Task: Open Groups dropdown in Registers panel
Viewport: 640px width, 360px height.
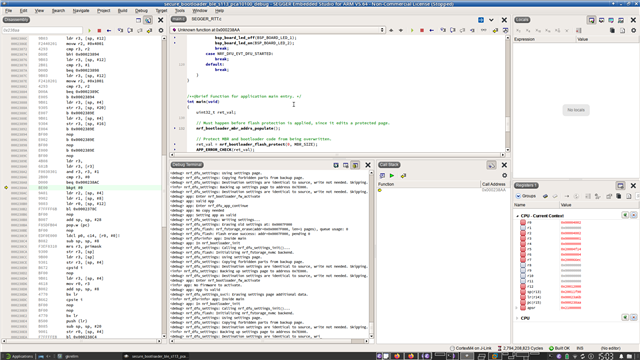Action: [x=526, y=196]
